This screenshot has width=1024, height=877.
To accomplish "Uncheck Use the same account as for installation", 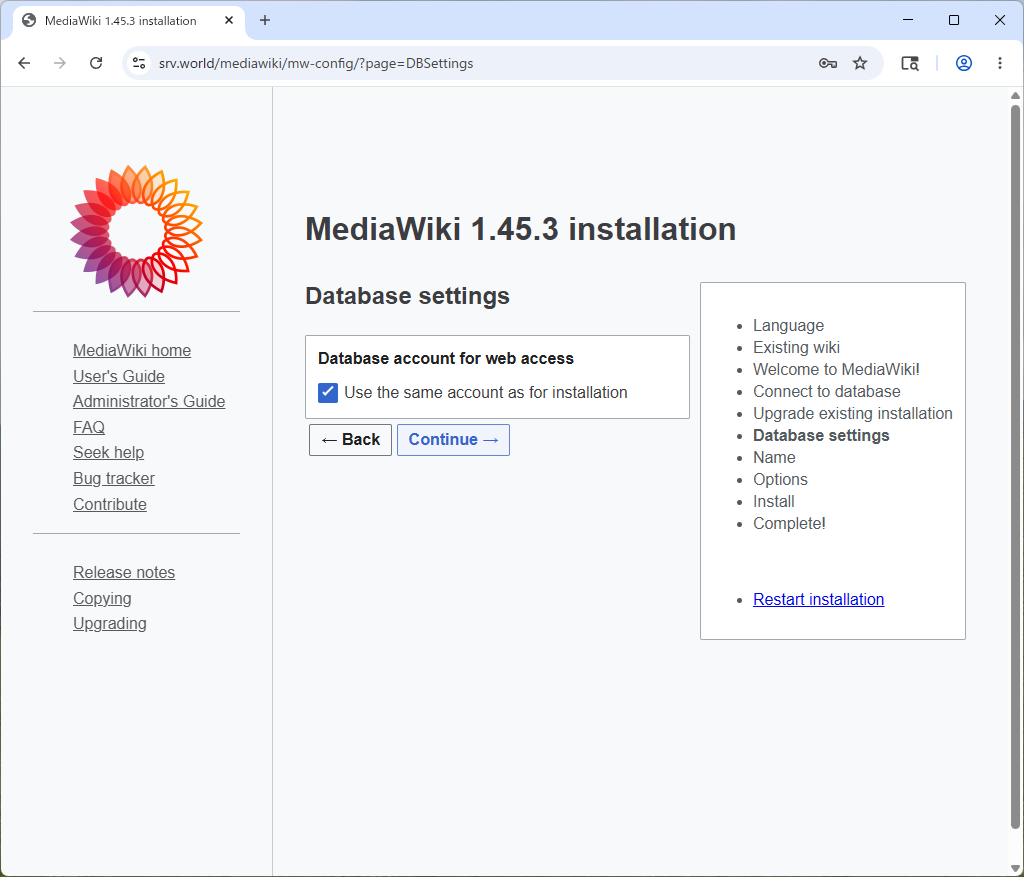I will [328, 392].
